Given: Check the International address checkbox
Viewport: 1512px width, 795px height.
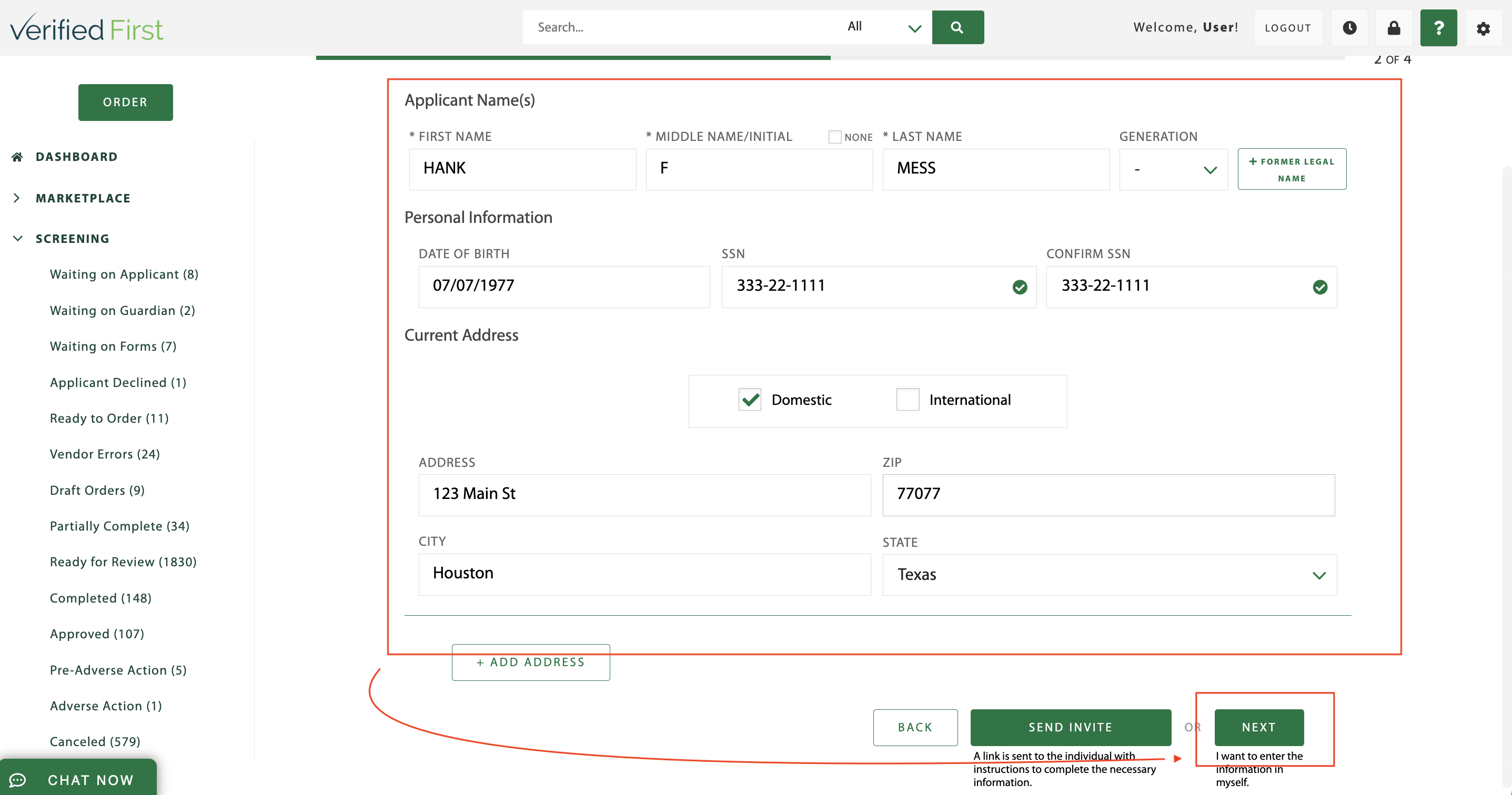Looking at the screenshot, I should (x=908, y=400).
